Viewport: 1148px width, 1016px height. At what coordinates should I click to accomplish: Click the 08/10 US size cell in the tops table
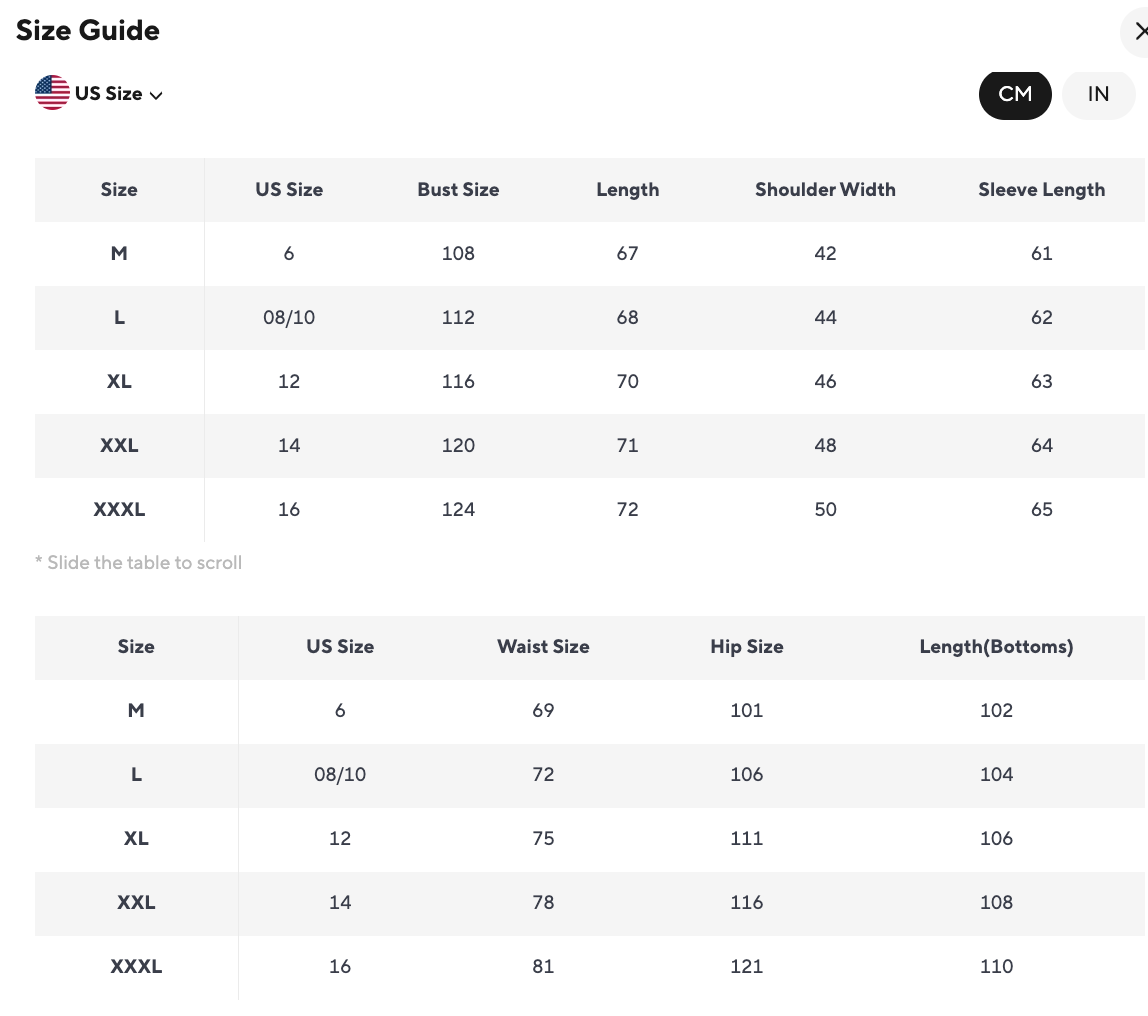click(x=289, y=318)
